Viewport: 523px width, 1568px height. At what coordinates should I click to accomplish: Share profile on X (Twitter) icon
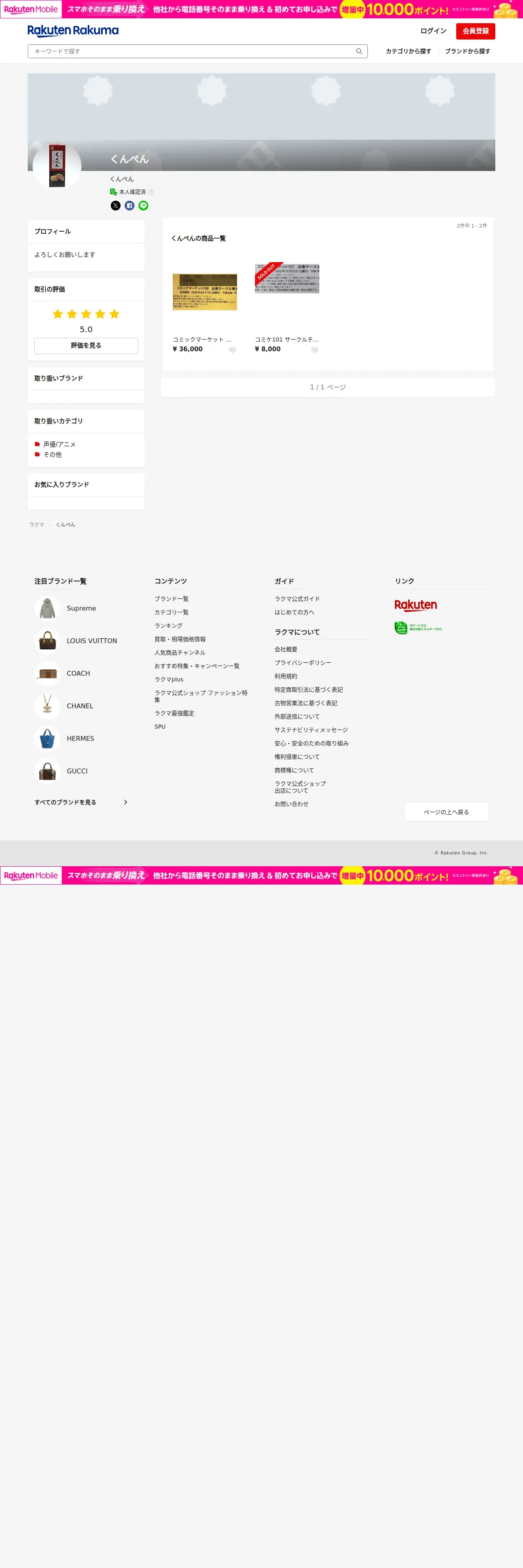(116, 206)
